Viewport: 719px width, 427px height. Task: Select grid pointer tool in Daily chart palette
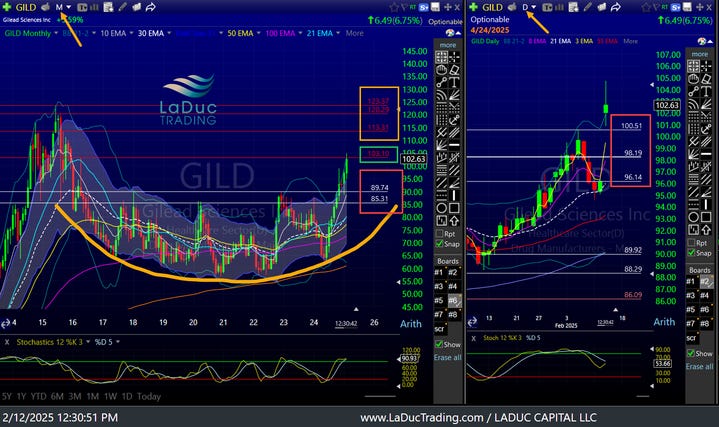pos(693,66)
